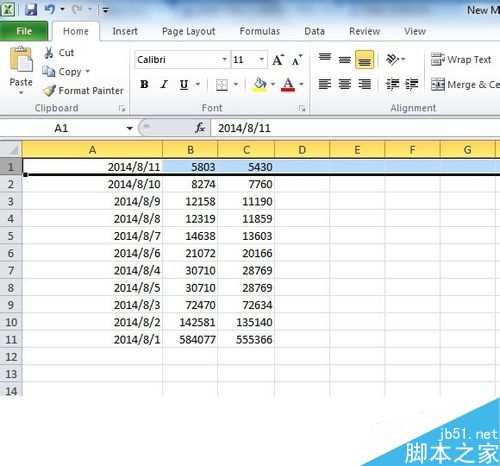Toggle Bottom Align button
Image resolution: width=500 pixels, height=466 pixels.
point(364,60)
